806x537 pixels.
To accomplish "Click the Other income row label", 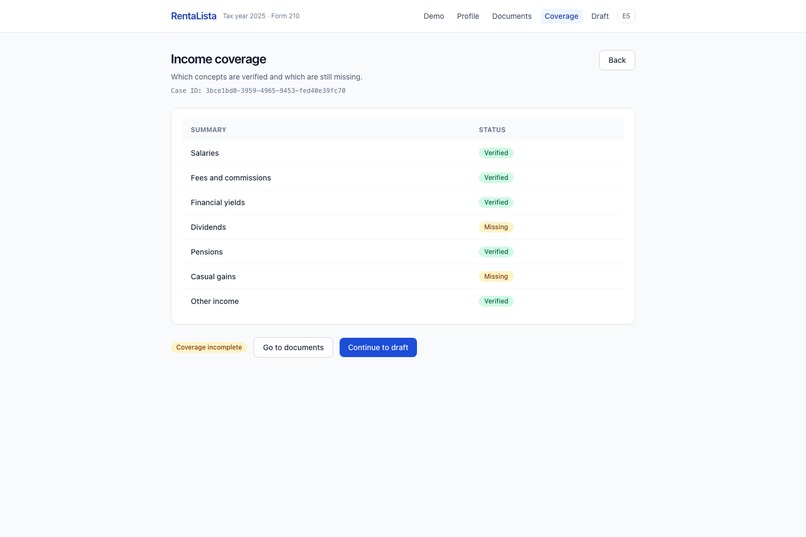I will pyautogui.click(x=214, y=301).
